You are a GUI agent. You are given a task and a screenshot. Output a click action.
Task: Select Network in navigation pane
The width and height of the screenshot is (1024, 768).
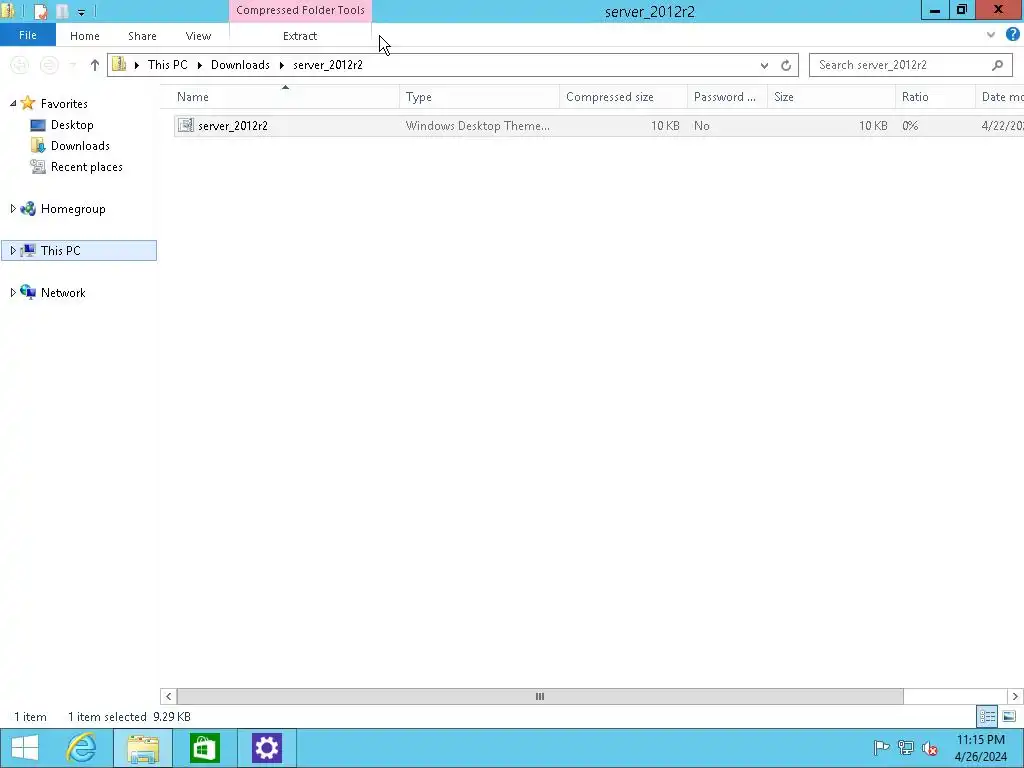click(x=63, y=293)
